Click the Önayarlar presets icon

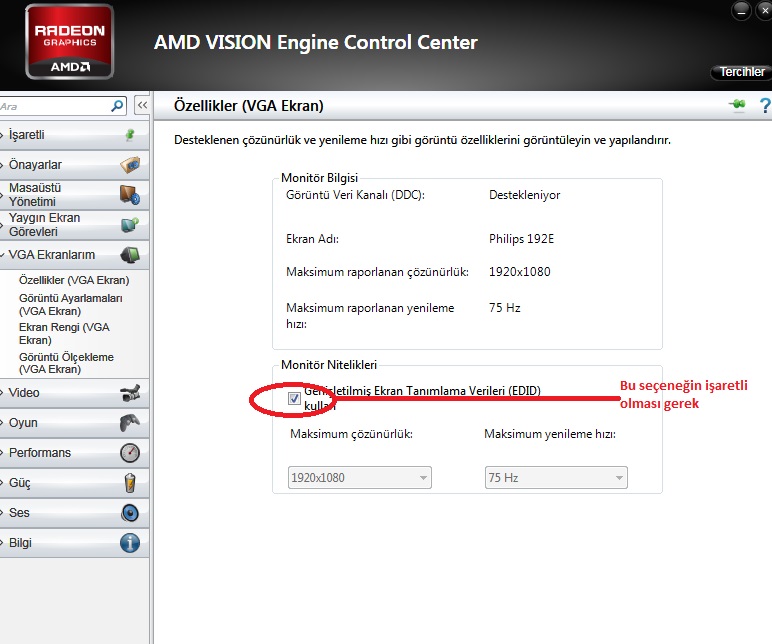pos(130,164)
